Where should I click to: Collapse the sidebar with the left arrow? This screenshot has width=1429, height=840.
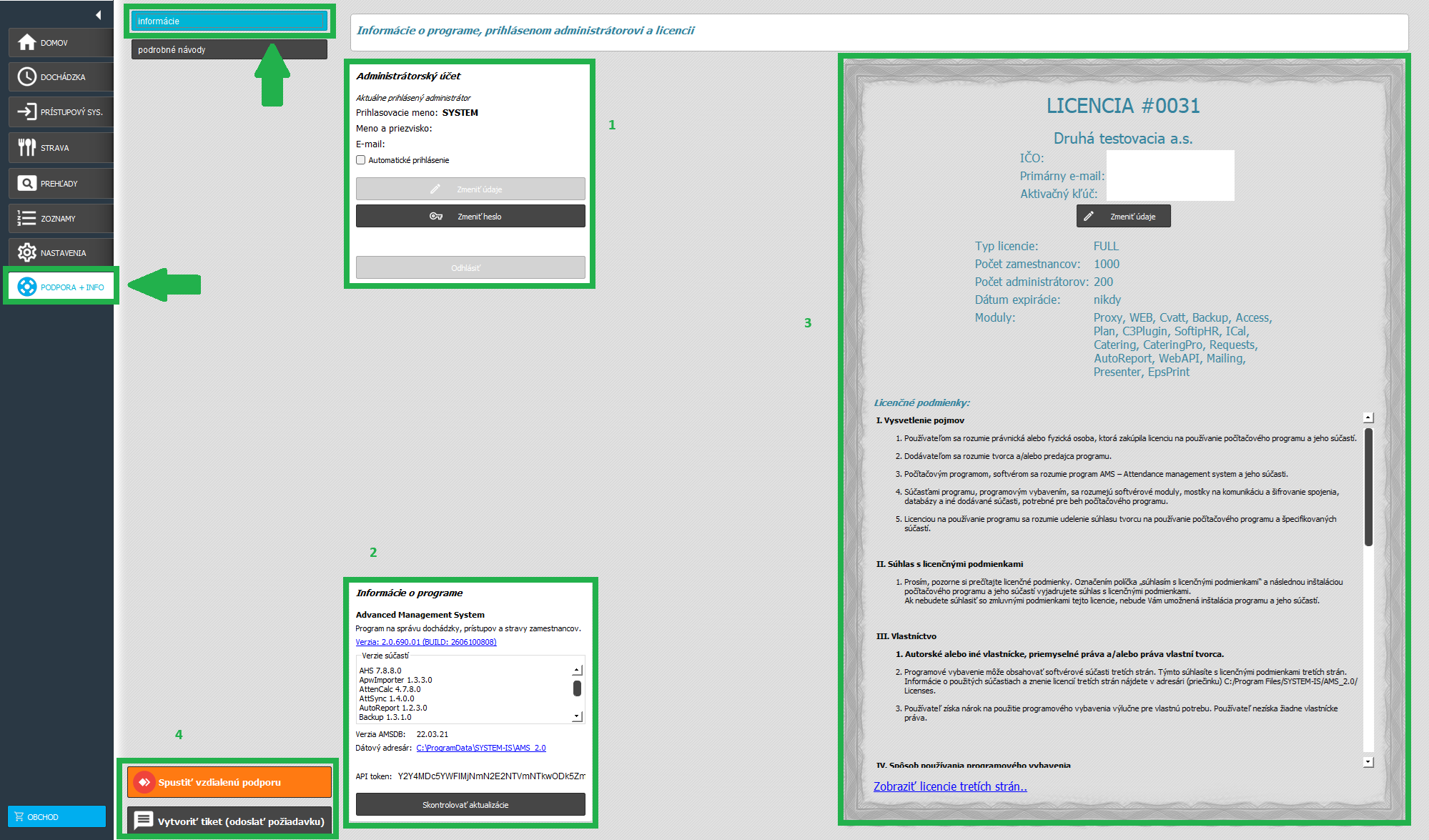98,15
